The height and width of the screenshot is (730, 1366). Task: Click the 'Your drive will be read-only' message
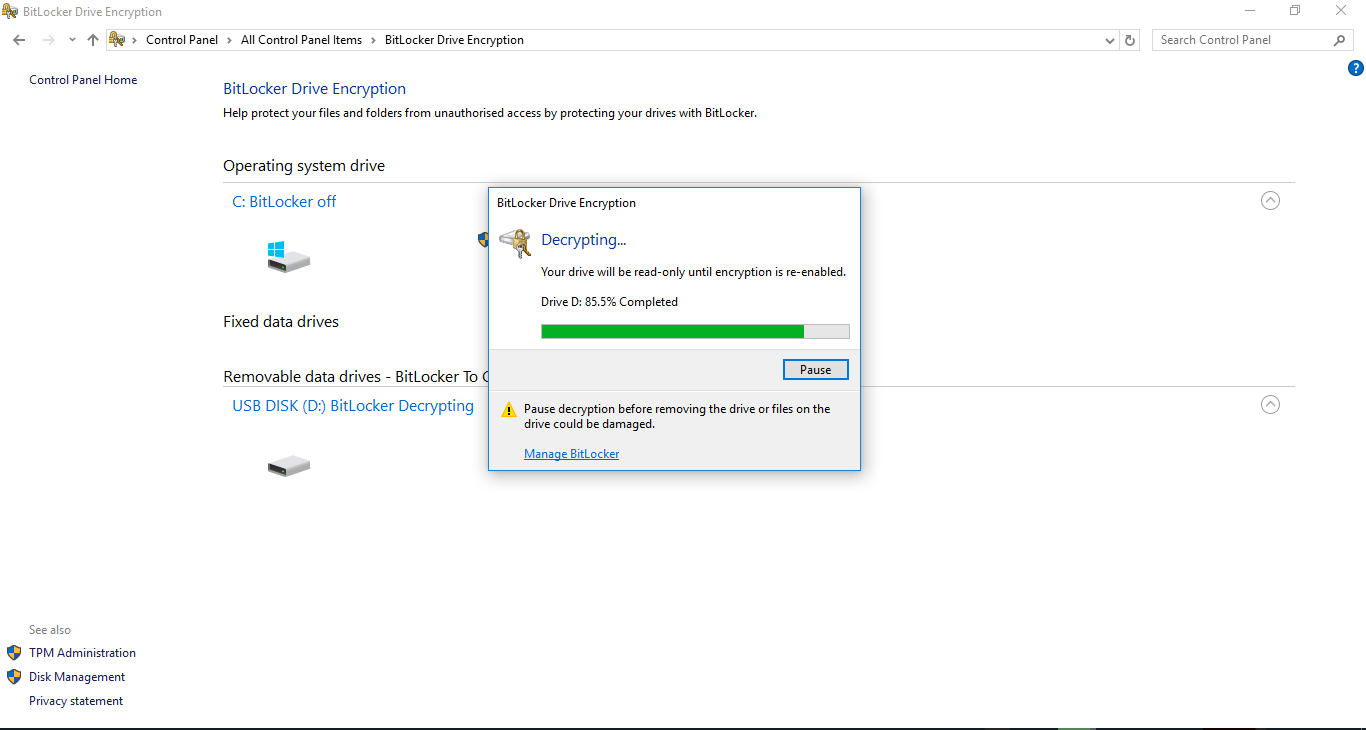pyautogui.click(x=693, y=272)
